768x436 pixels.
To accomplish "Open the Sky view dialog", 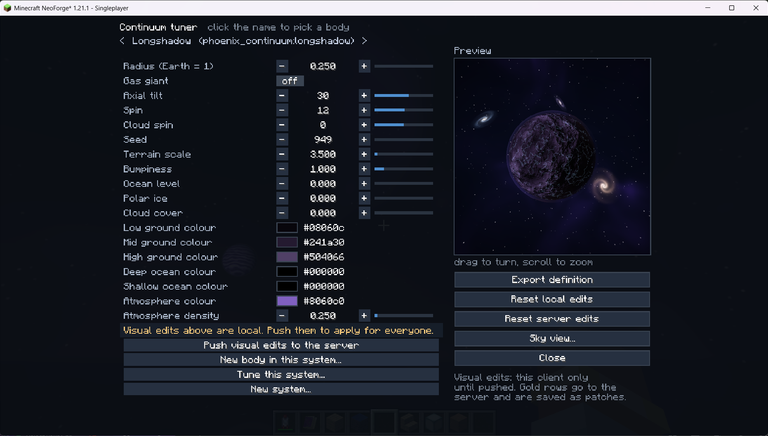I will point(552,339).
